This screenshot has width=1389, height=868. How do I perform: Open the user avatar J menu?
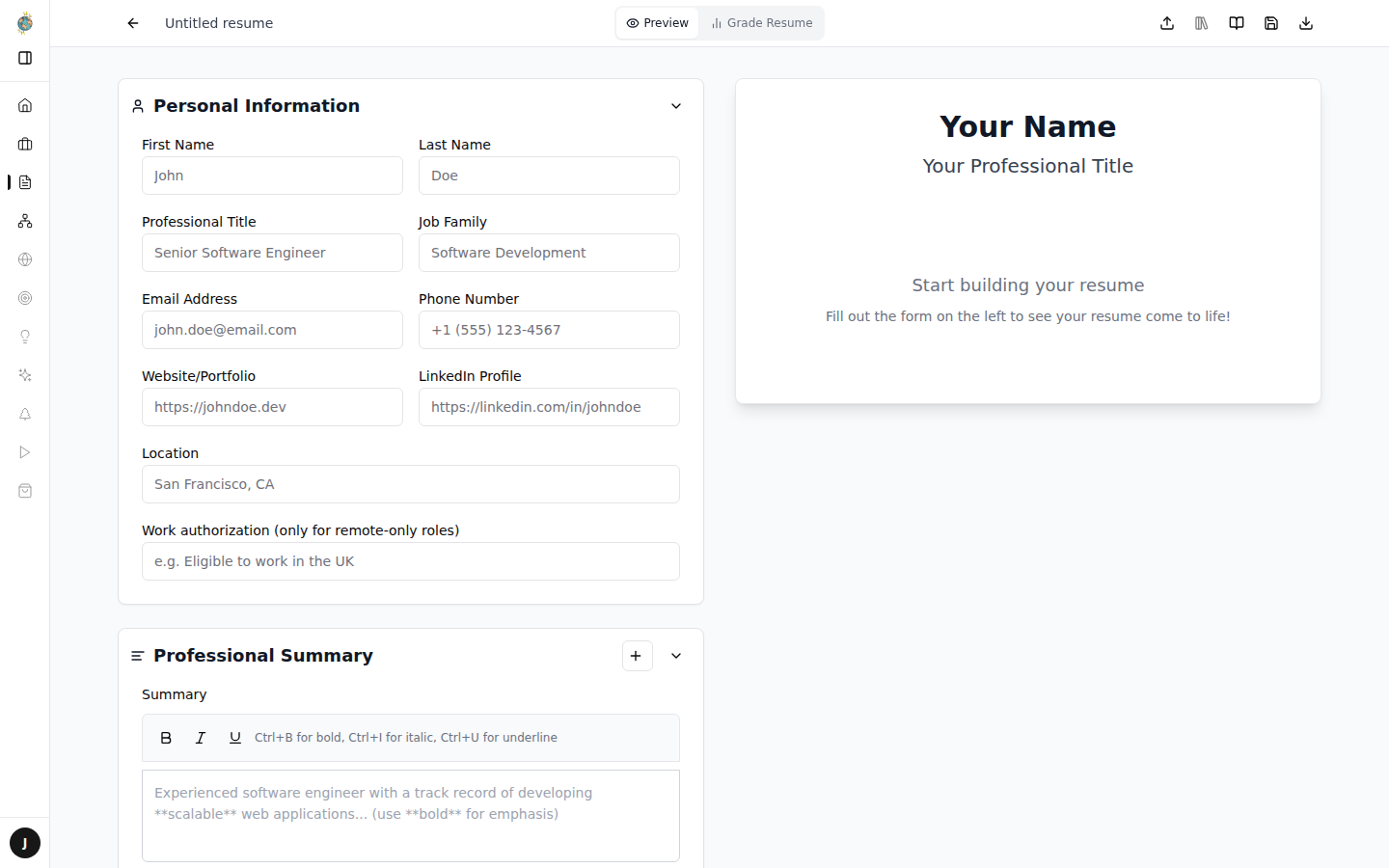25,843
